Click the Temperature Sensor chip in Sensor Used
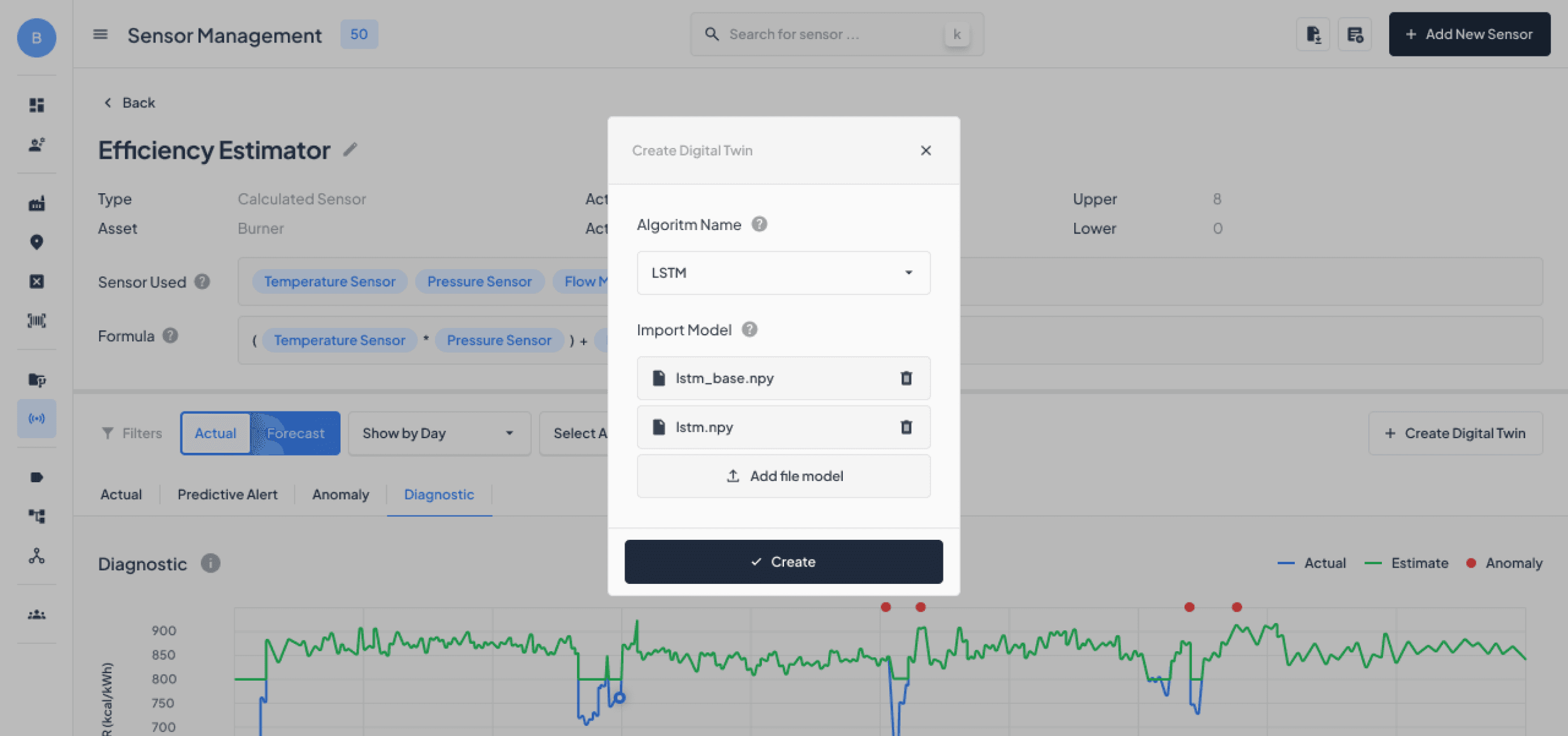1568x736 pixels. click(x=329, y=282)
